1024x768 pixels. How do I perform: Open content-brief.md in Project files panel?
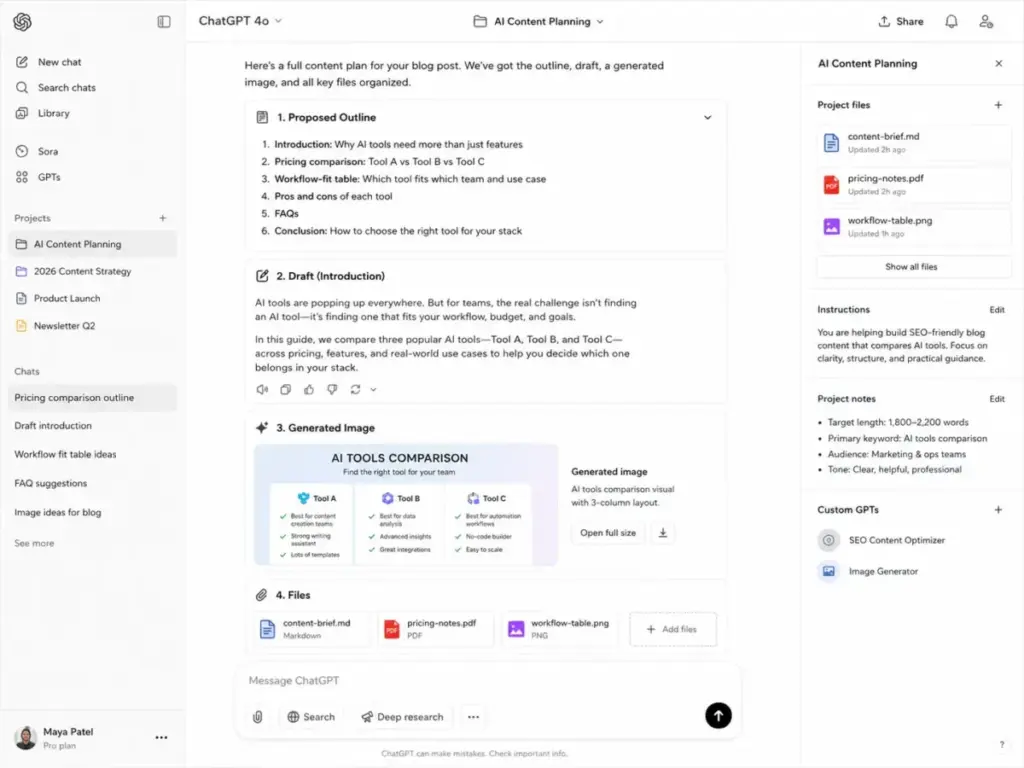[x=914, y=142]
